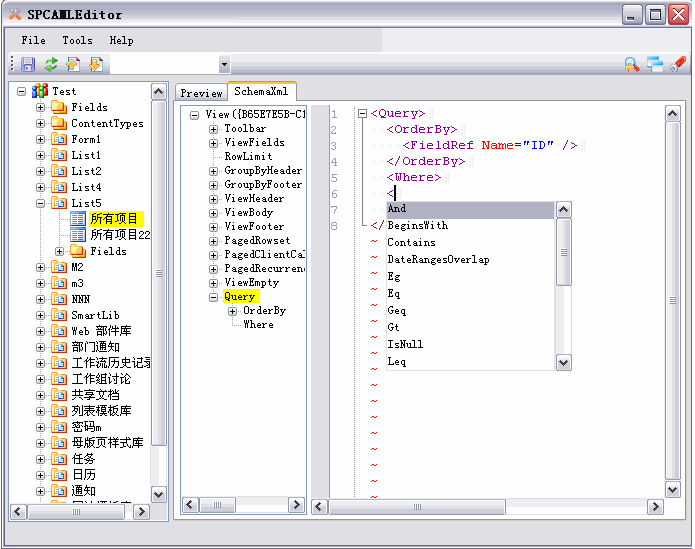Viewport: 695px width, 549px height.
Task: Click the magnifier search icon in toolbar
Action: (632, 65)
